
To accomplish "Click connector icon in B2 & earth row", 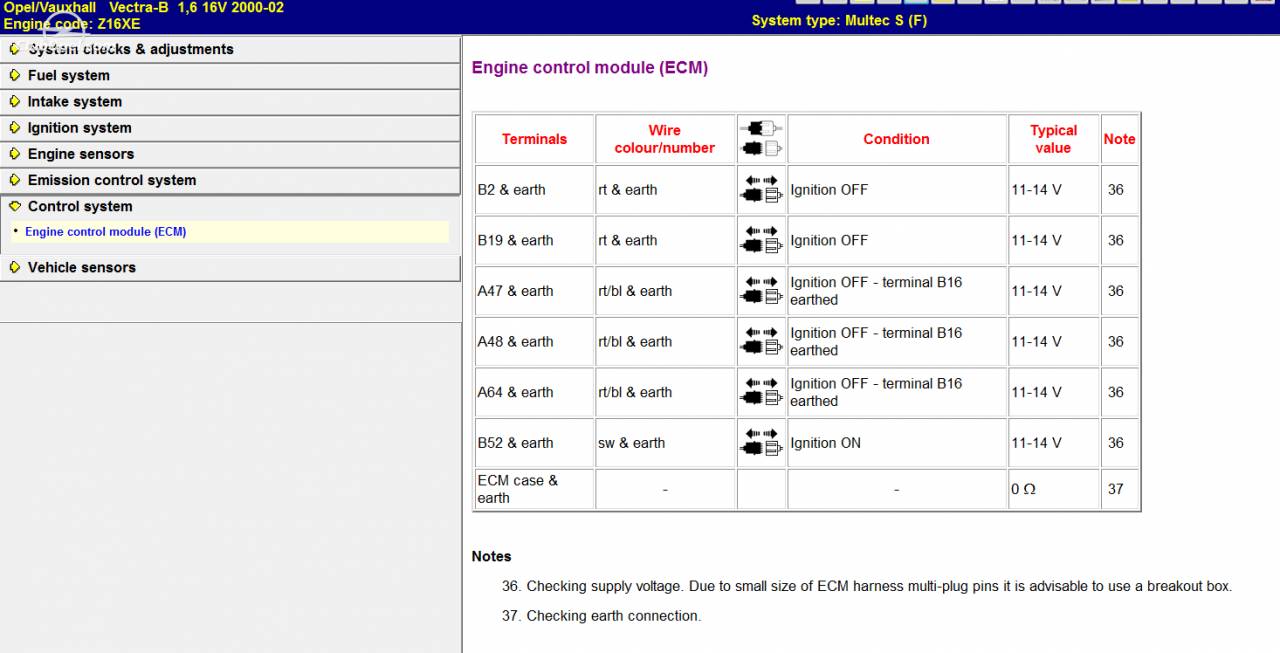I will [761, 189].
